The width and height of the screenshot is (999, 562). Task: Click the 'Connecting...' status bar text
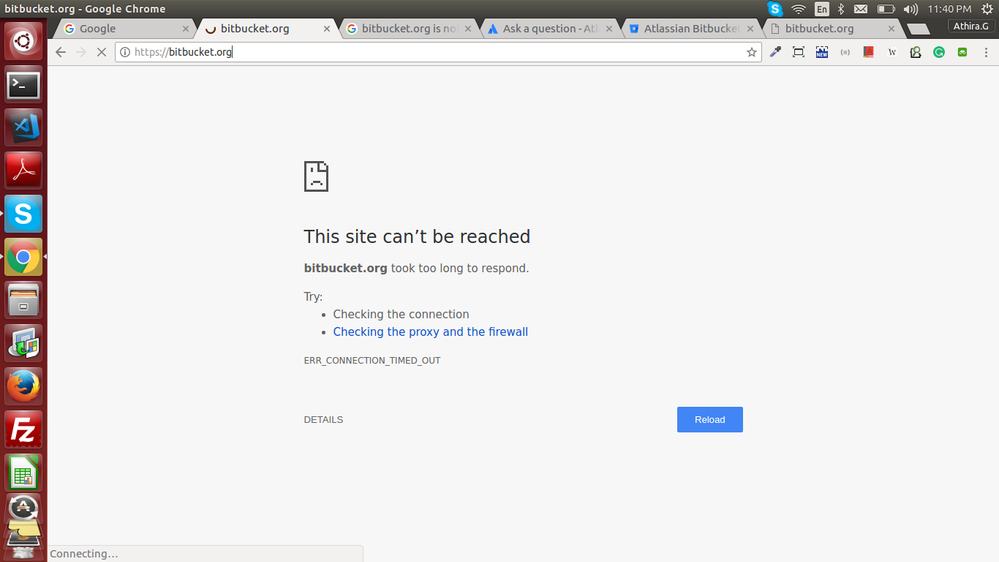[84, 554]
